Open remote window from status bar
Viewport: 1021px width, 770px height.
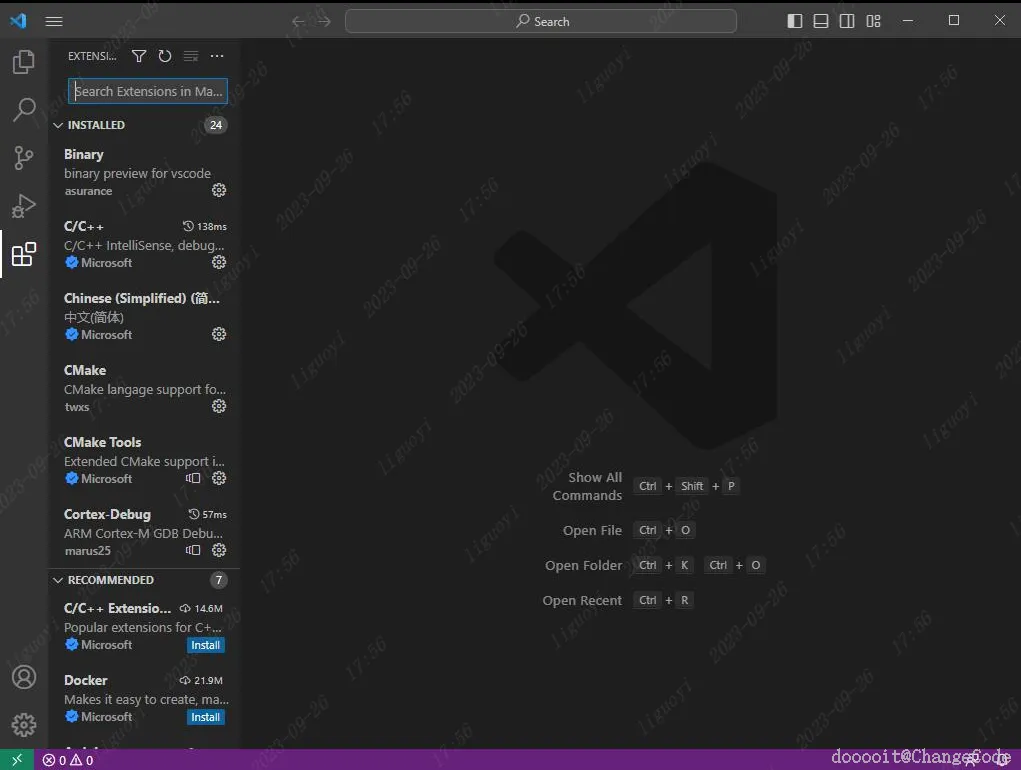(x=17, y=760)
